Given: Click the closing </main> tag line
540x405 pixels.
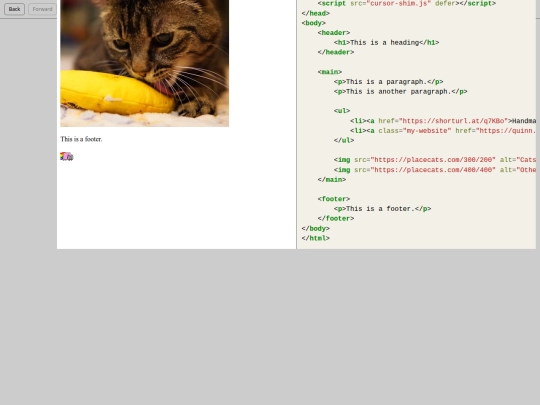Looking at the screenshot, I should pos(332,180).
